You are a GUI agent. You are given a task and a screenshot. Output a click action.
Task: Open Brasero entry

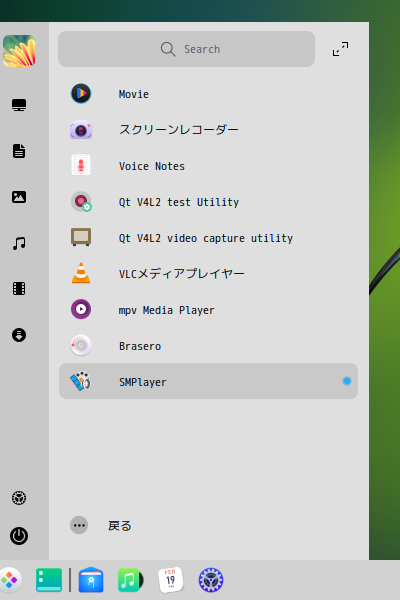click(x=208, y=346)
